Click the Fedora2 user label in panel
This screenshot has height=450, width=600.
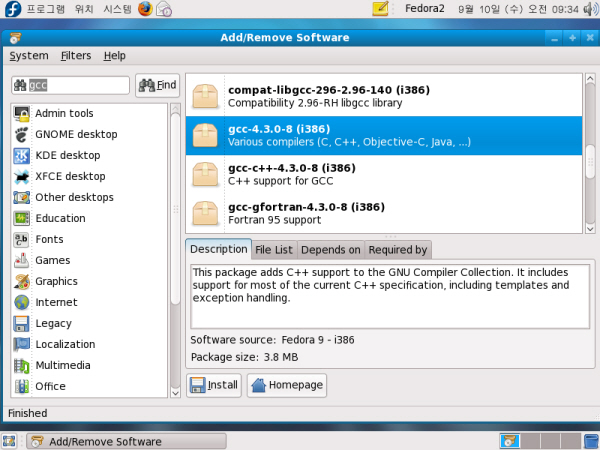coord(425,8)
